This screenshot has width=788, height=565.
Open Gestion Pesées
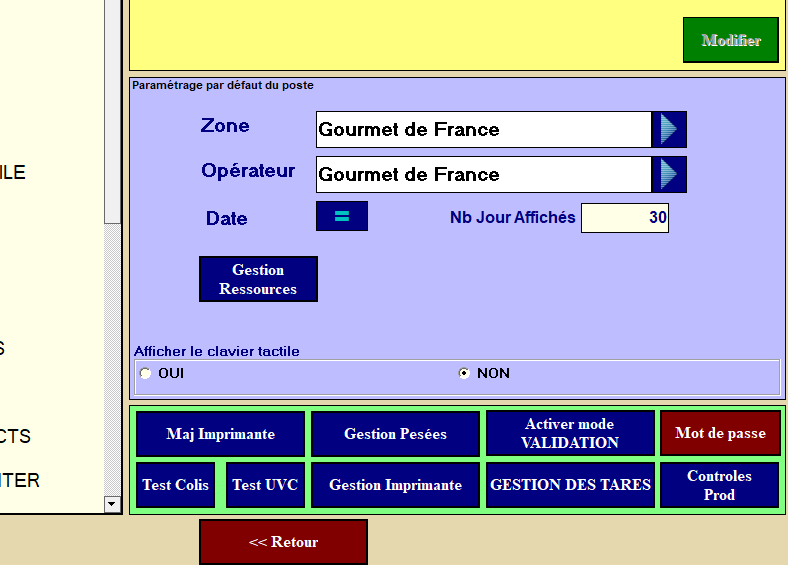(395, 433)
